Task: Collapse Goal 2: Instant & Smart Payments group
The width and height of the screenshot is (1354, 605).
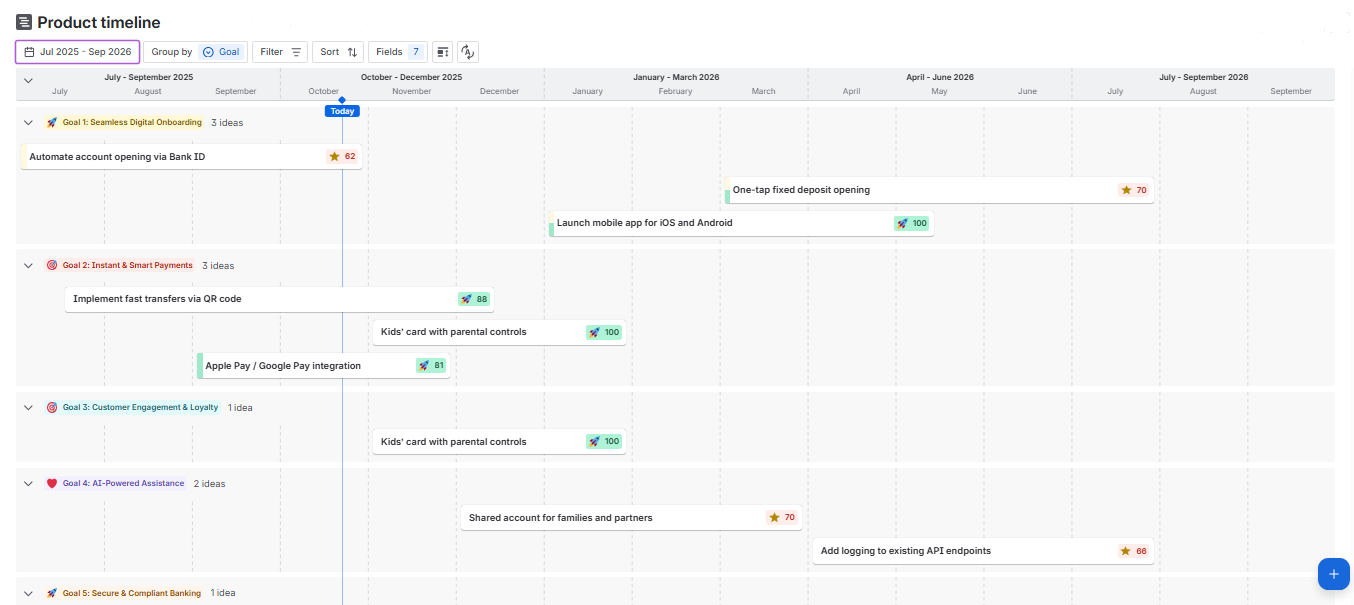Action: tap(28, 266)
